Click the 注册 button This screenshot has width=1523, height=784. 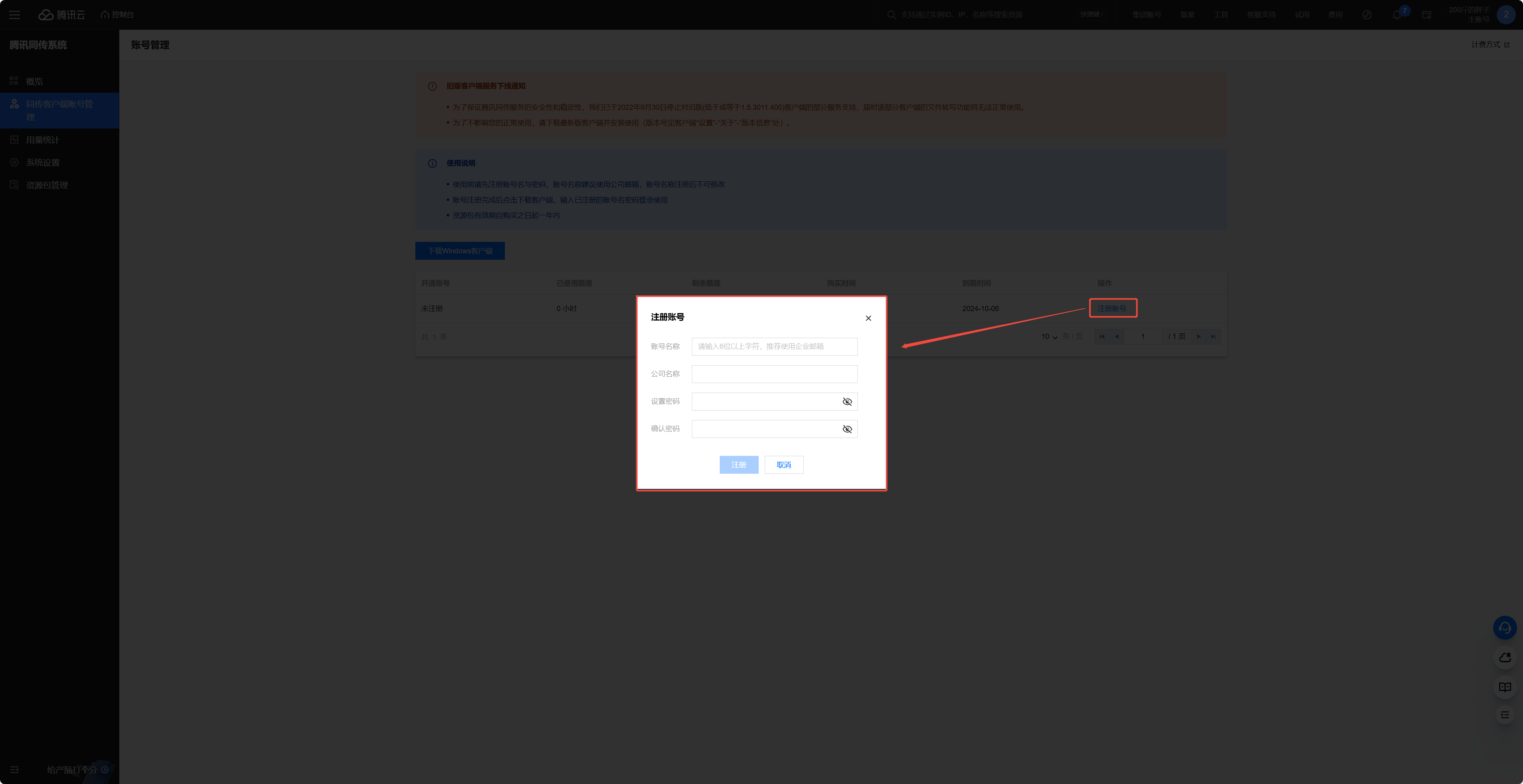(x=738, y=465)
